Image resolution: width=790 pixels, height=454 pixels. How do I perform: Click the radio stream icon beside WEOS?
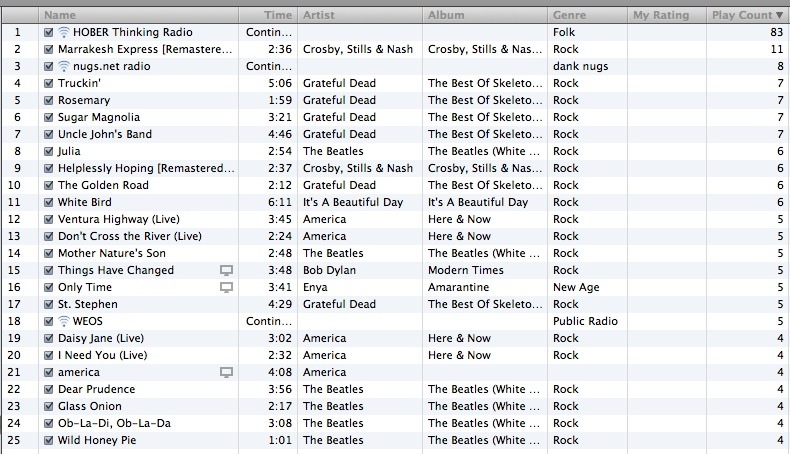point(63,321)
